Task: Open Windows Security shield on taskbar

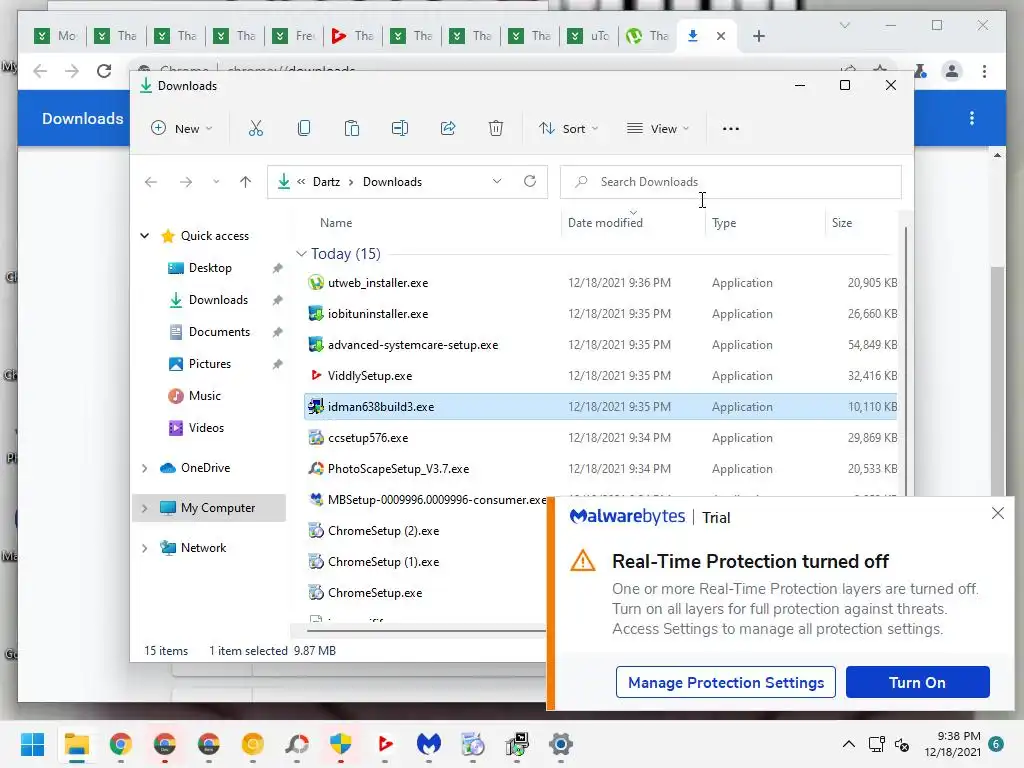Action: point(341,744)
